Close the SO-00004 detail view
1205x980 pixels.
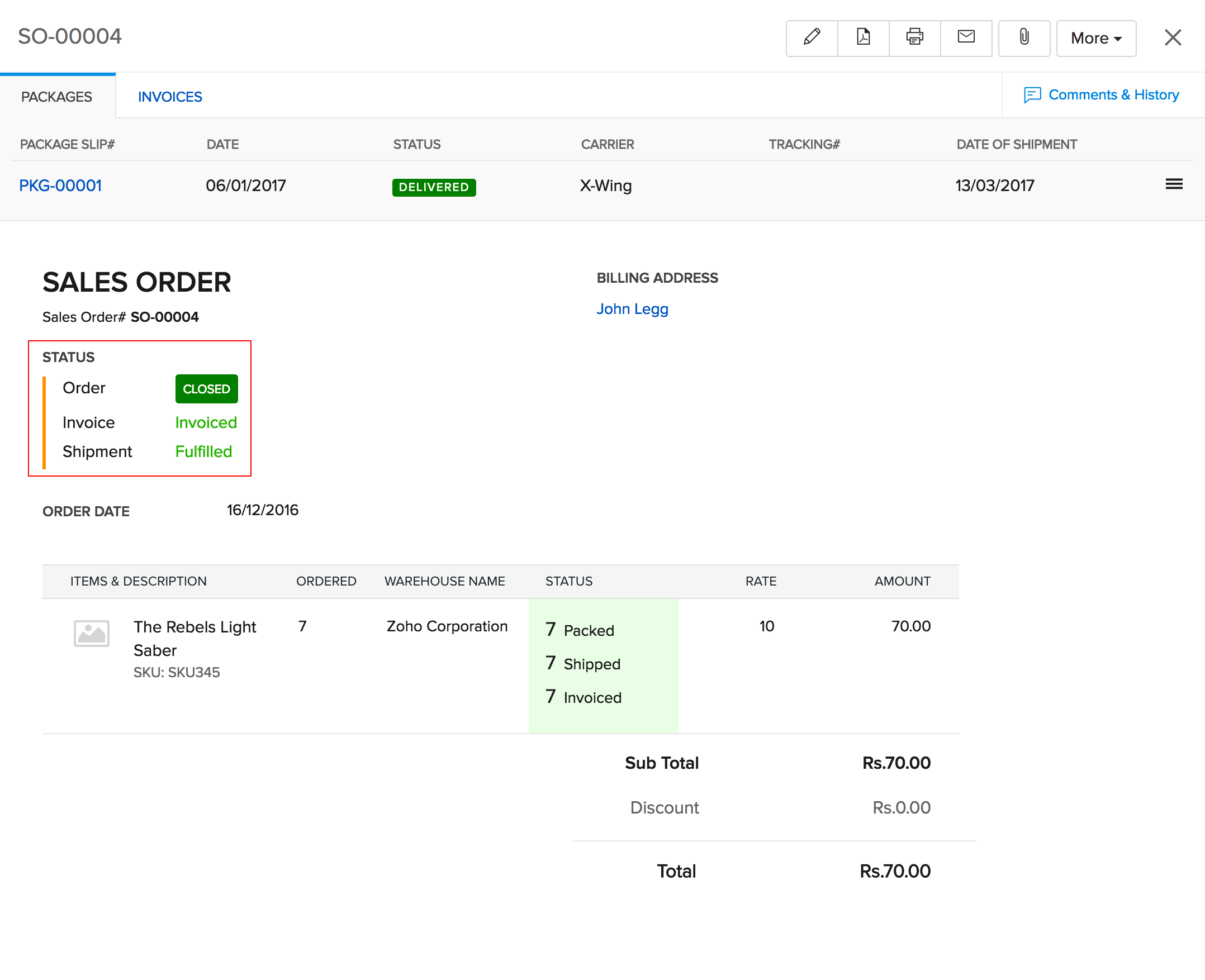click(1173, 37)
